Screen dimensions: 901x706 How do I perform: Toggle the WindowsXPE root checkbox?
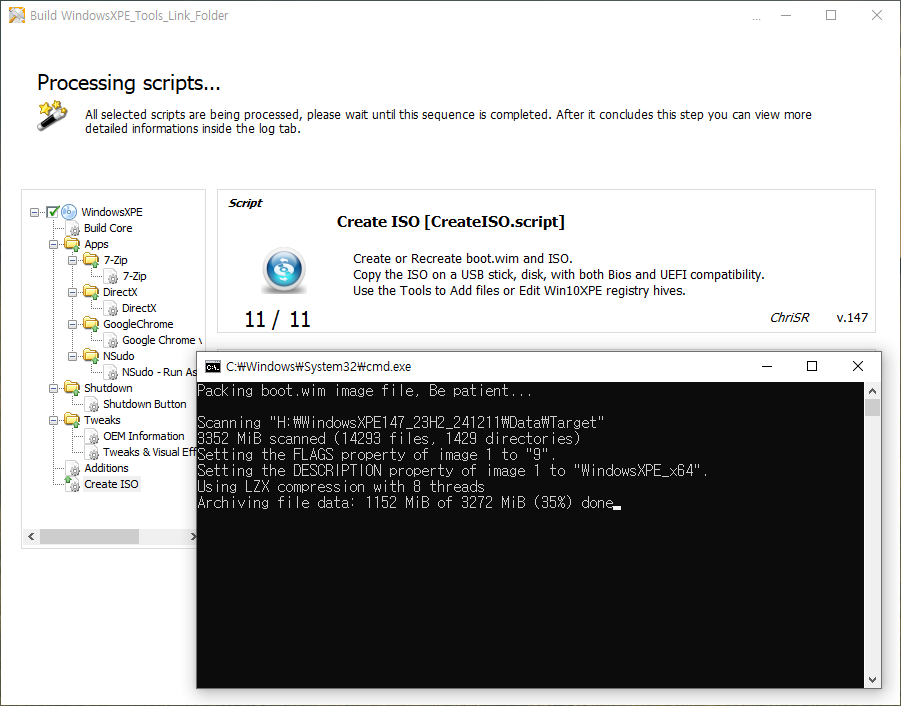[53, 212]
